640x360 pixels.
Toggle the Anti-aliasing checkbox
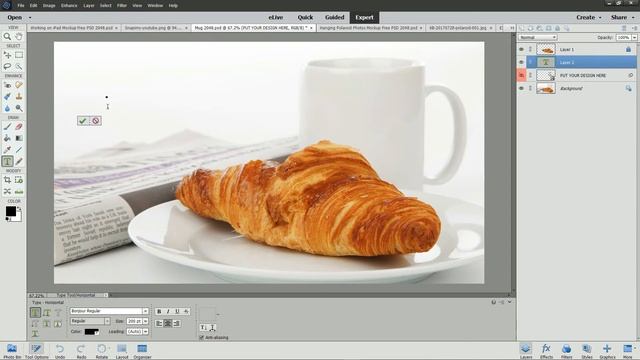(x=201, y=338)
